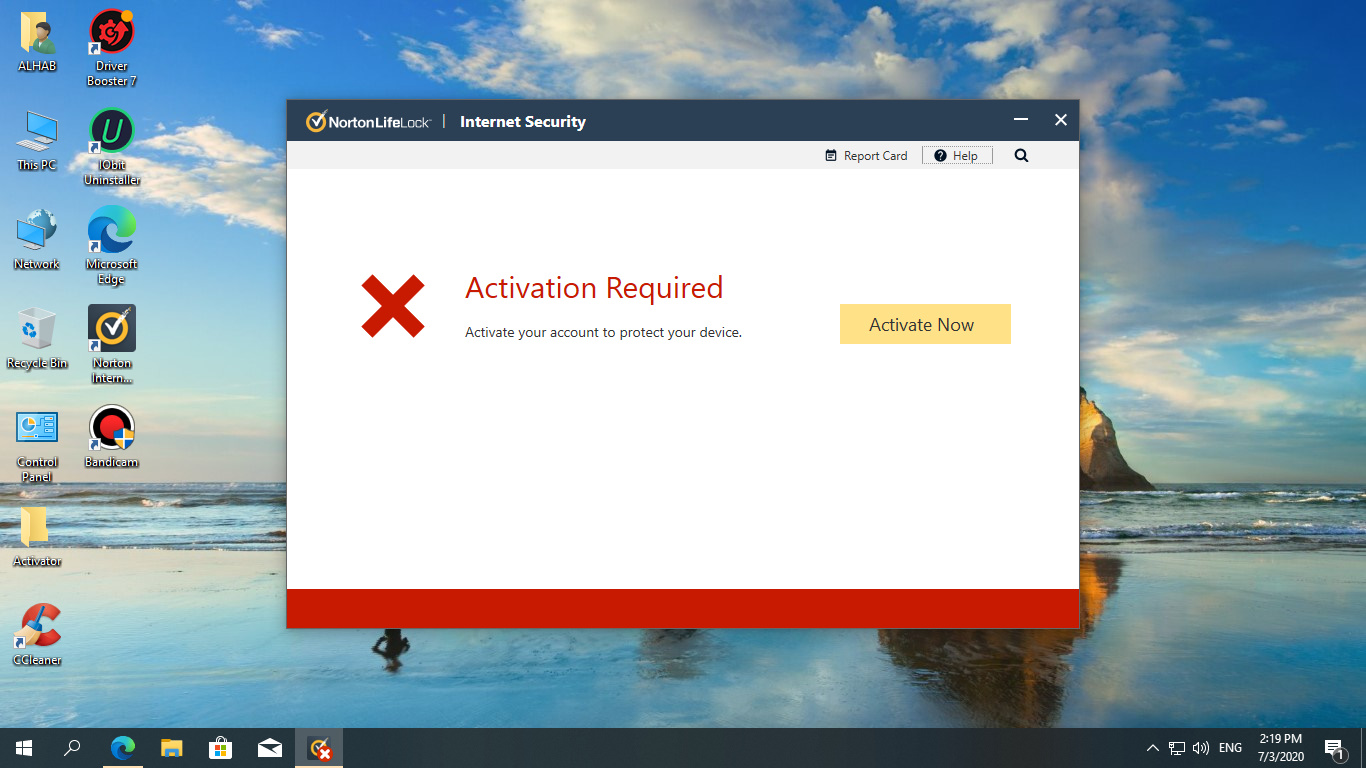Viewport: 1366px width, 768px height.
Task: Select the CCleaner desktop shortcut
Action: (x=37, y=635)
